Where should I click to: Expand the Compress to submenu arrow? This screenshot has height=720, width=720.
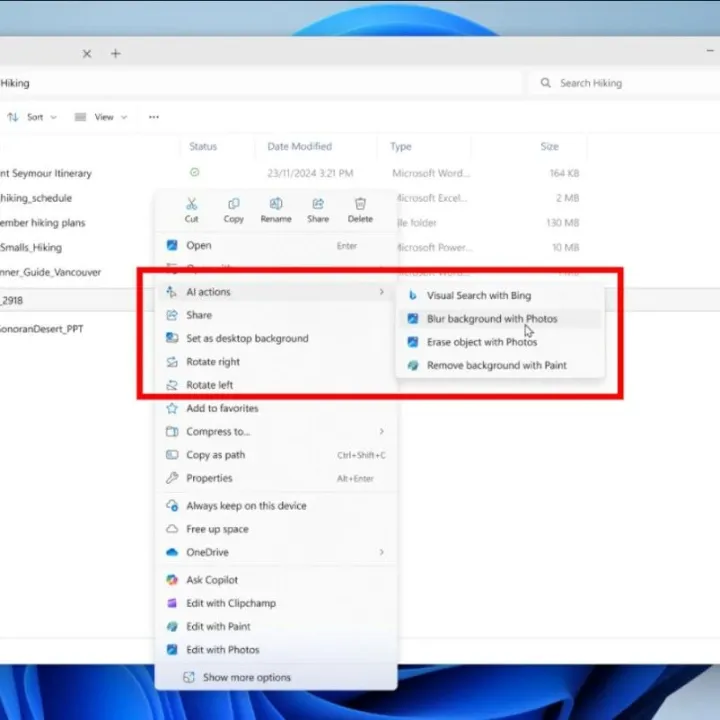(382, 431)
